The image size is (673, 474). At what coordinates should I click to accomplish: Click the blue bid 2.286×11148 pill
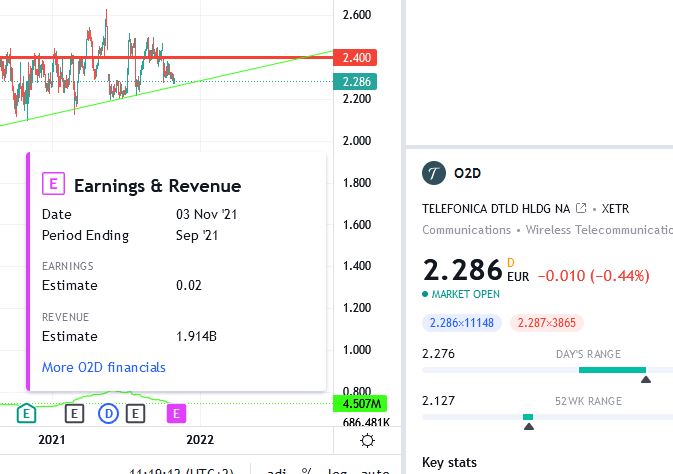coord(462,323)
